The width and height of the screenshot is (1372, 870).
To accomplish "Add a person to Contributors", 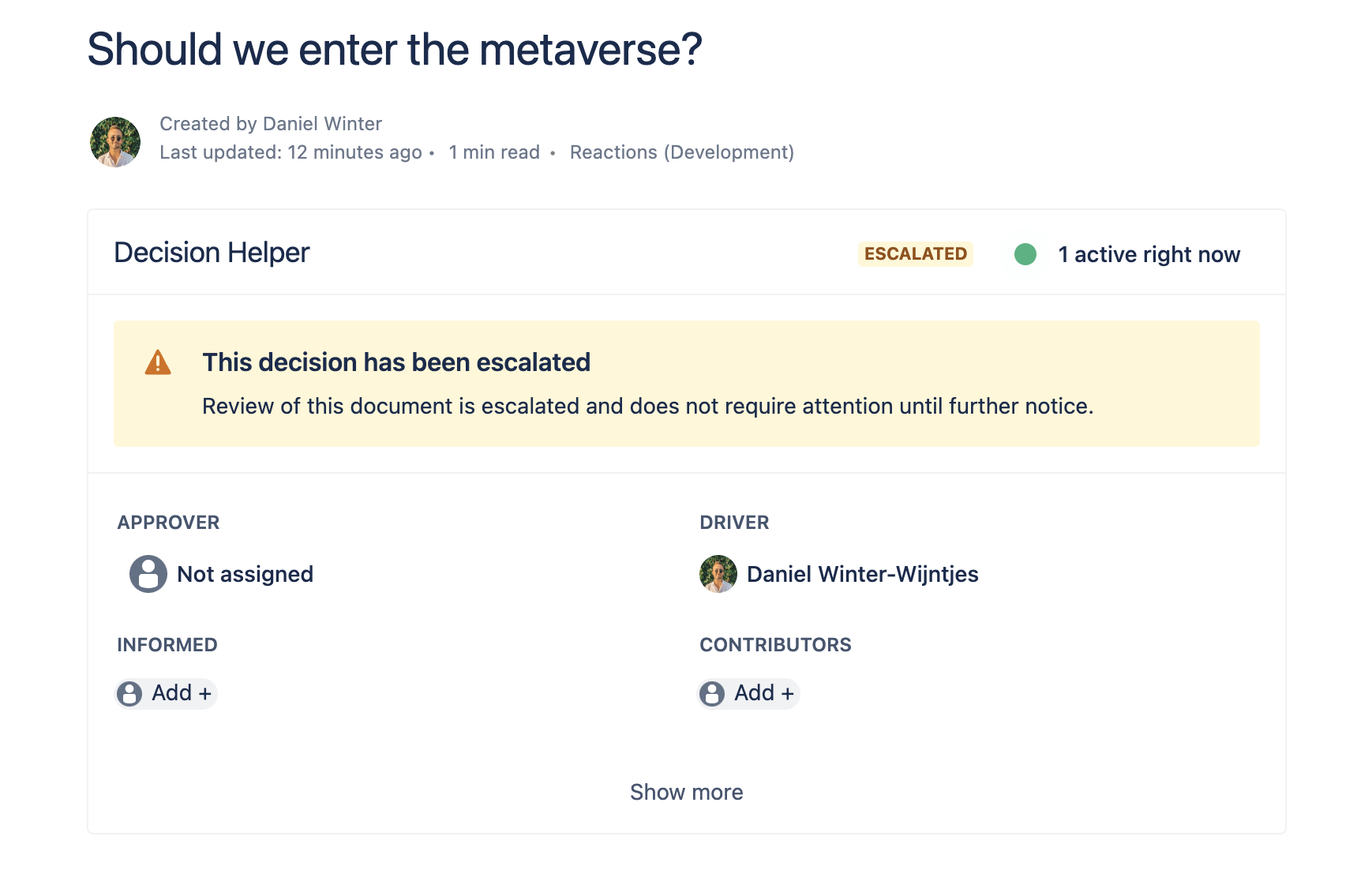I will [763, 693].
